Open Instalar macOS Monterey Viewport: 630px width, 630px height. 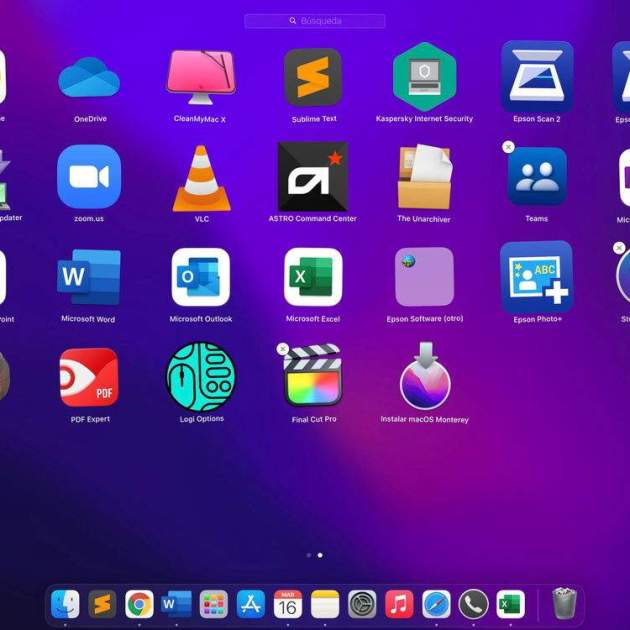click(424, 377)
